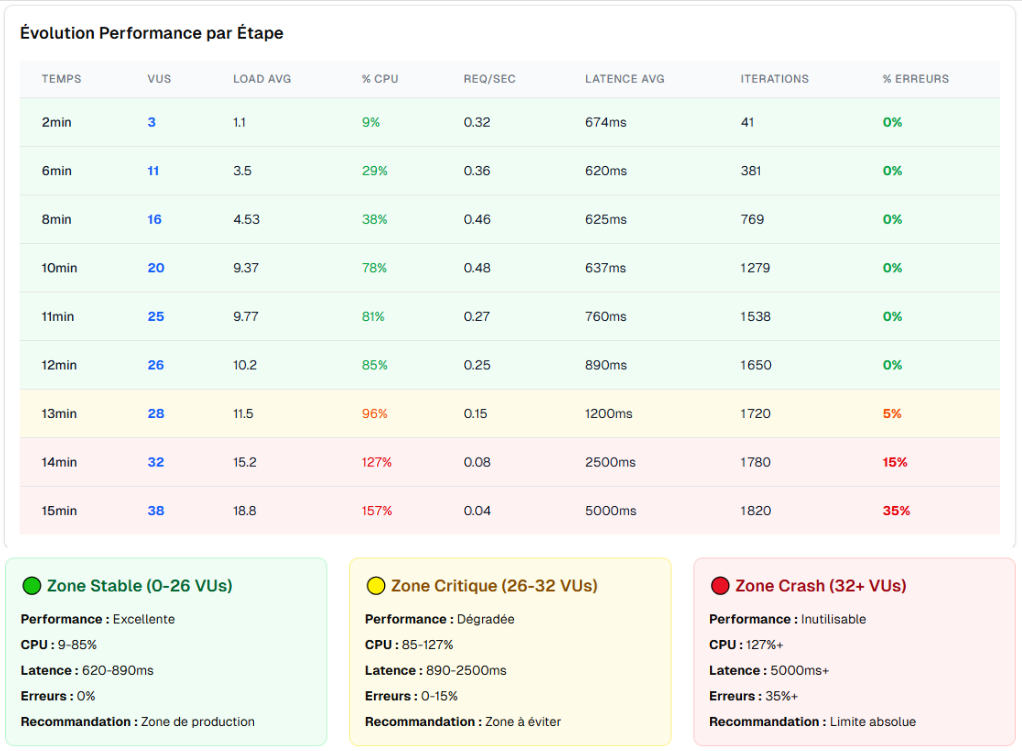This screenshot has width=1022, height=751.
Task: Select the 35% error rate cell
Action: (x=896, y=511)
